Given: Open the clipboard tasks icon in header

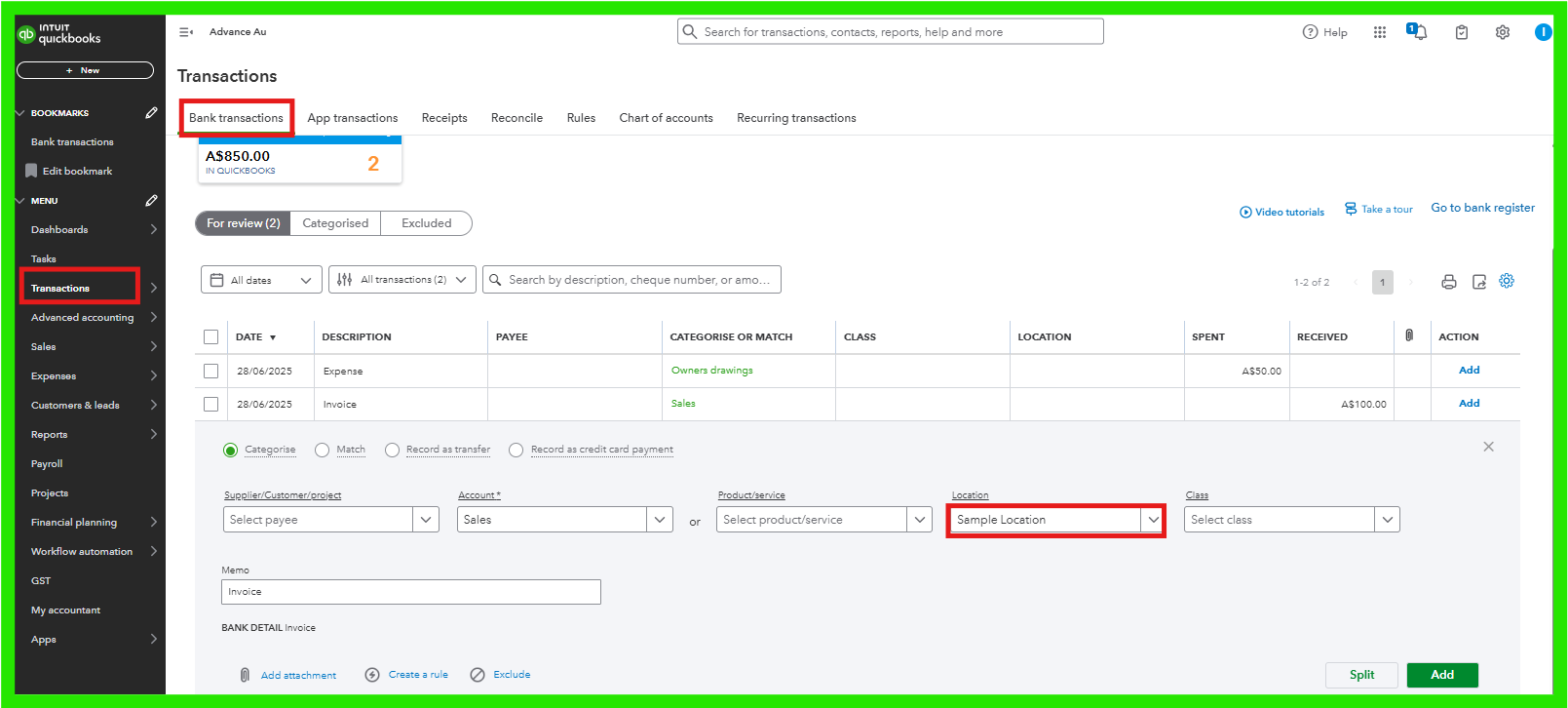Looking at the screenshot, I should 1462,32.
